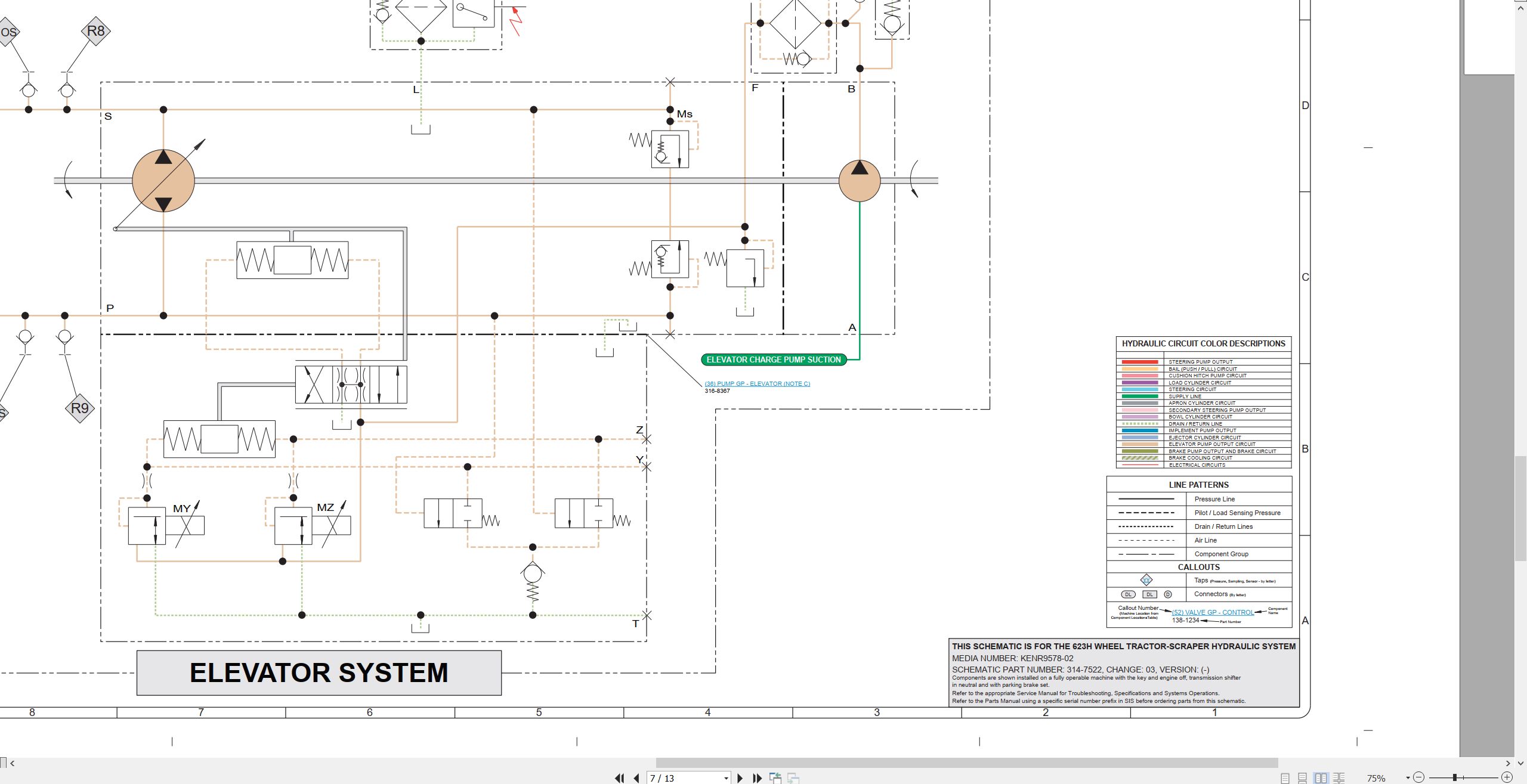1527x784 pixels.
Task: Open the (36) PUMP GP - ELEVATOR link
Action: click(757, 384)
